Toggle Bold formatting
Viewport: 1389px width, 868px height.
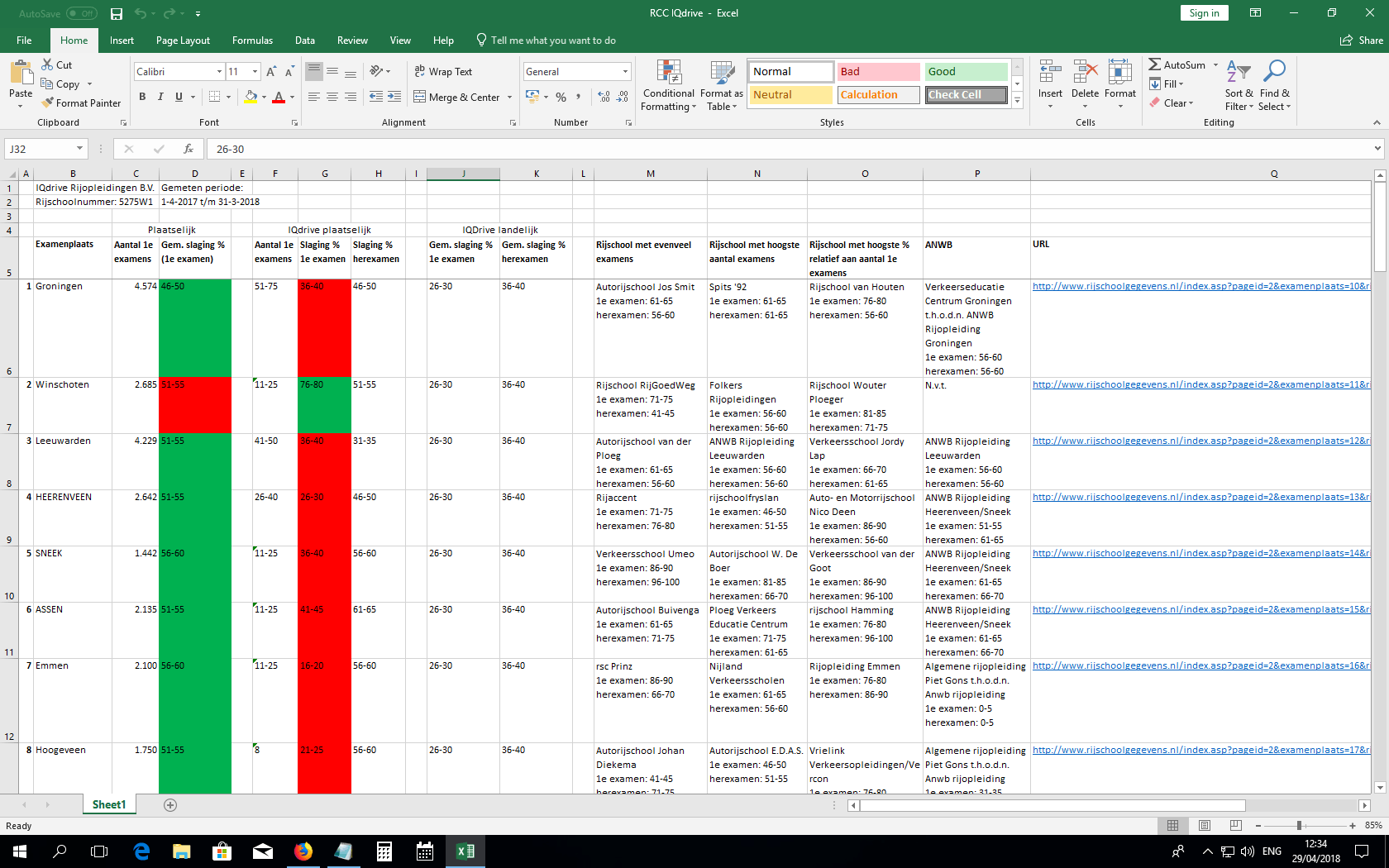click(x=142, y=97)
